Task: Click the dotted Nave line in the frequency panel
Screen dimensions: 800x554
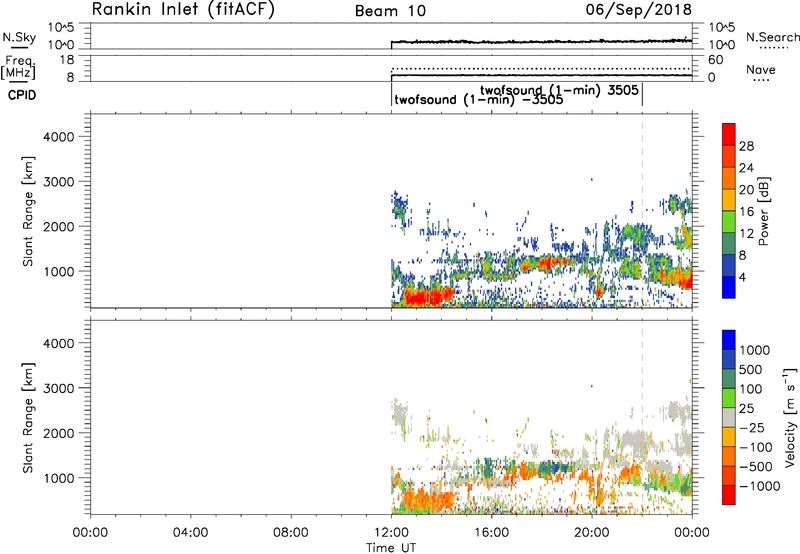Action: (541, 68)
